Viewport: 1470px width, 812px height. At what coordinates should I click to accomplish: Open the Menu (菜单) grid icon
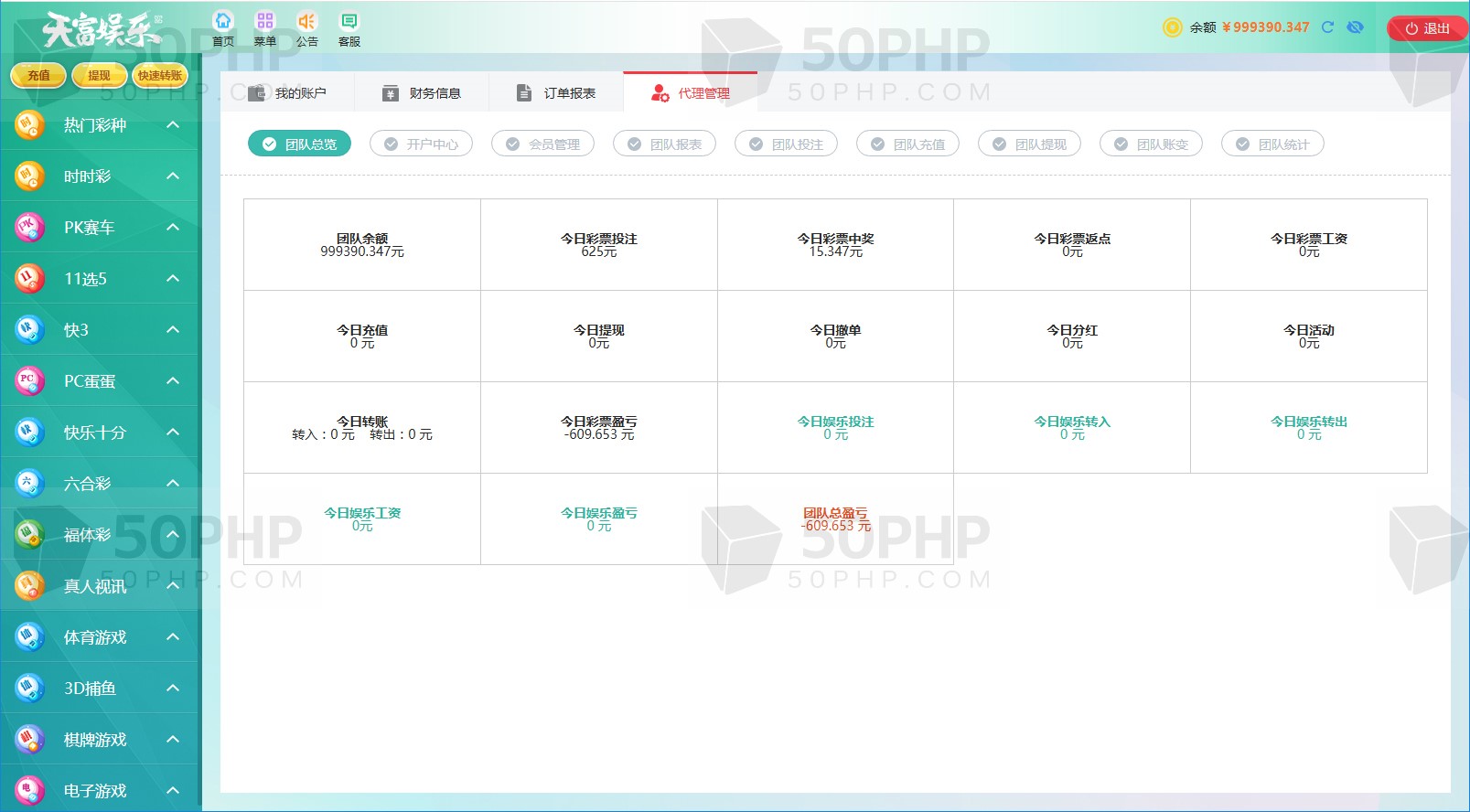264,22
